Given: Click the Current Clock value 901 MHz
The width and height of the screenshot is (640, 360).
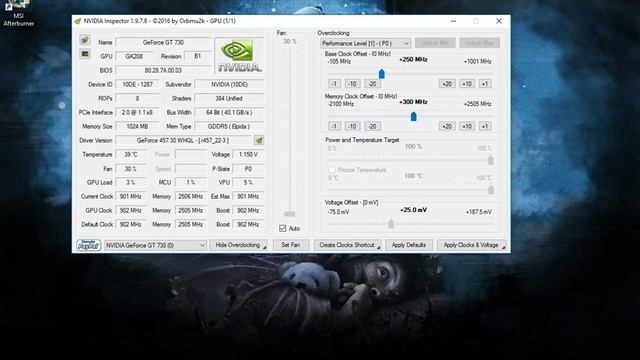Looking at the screenshot, I should click(131, 196).
